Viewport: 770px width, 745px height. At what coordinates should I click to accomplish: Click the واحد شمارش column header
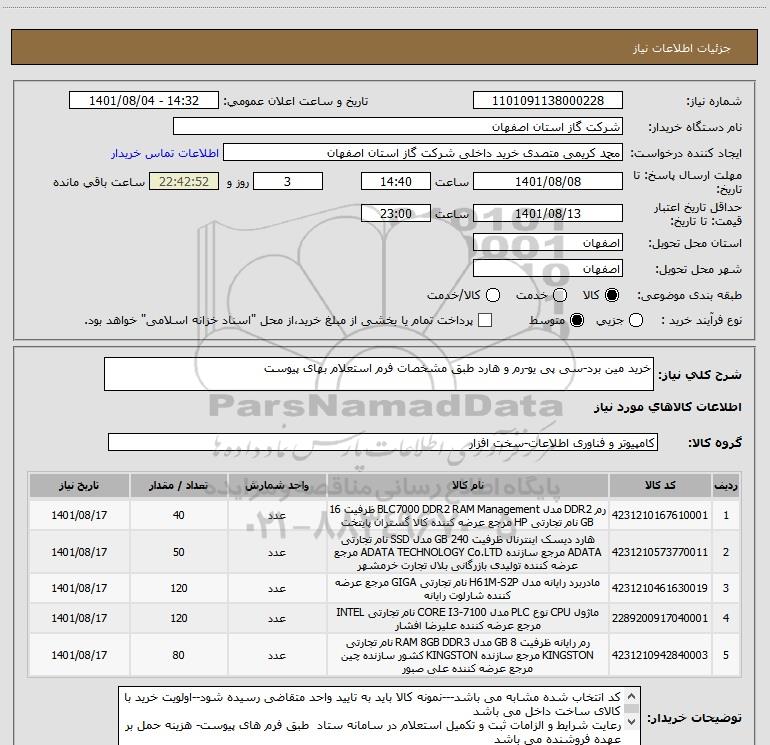pyautogui.click(x=277, y=486)
